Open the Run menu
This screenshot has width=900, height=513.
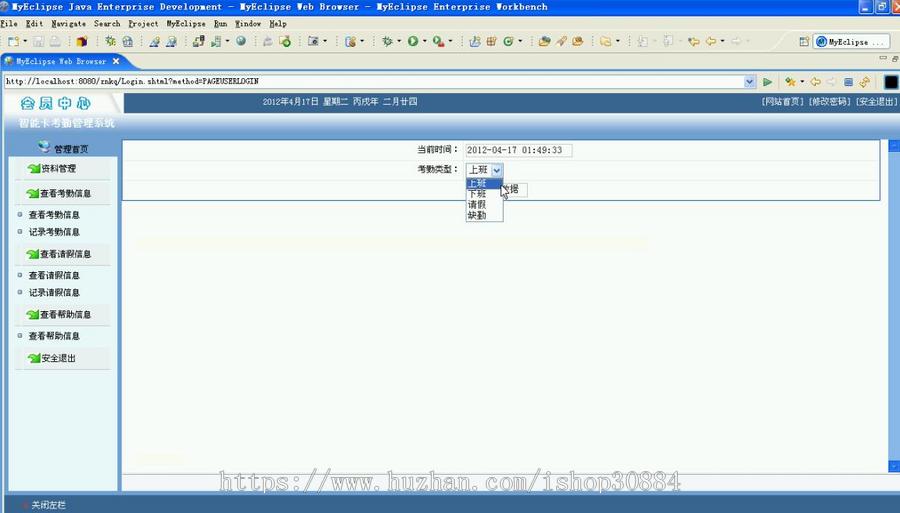220,24
